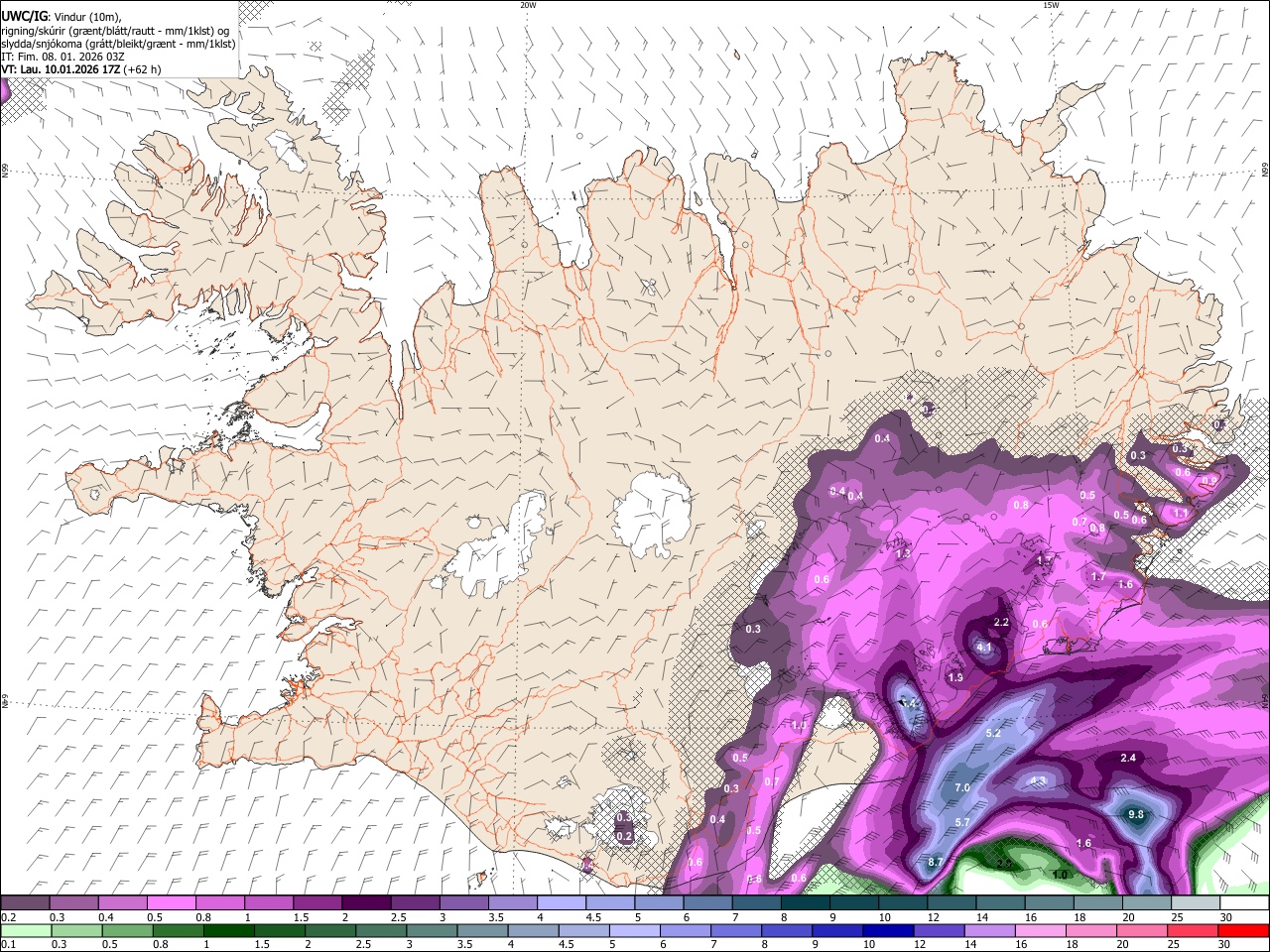Click the 'slydda/snjókoma' legend description line
Screen dimensions: 1270x952
click(118, 44)
